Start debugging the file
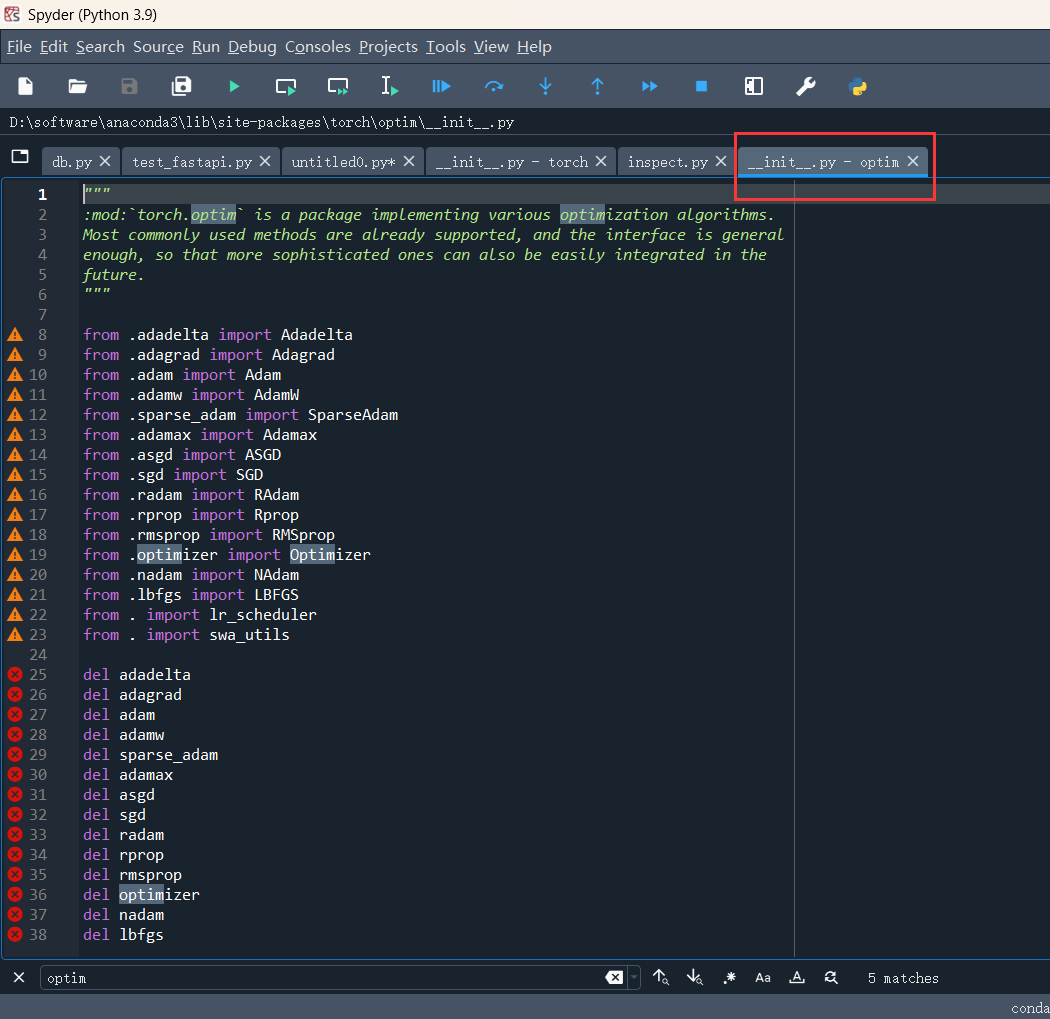The width and height of the screenshot is (1050, 1019). [441, 86]
